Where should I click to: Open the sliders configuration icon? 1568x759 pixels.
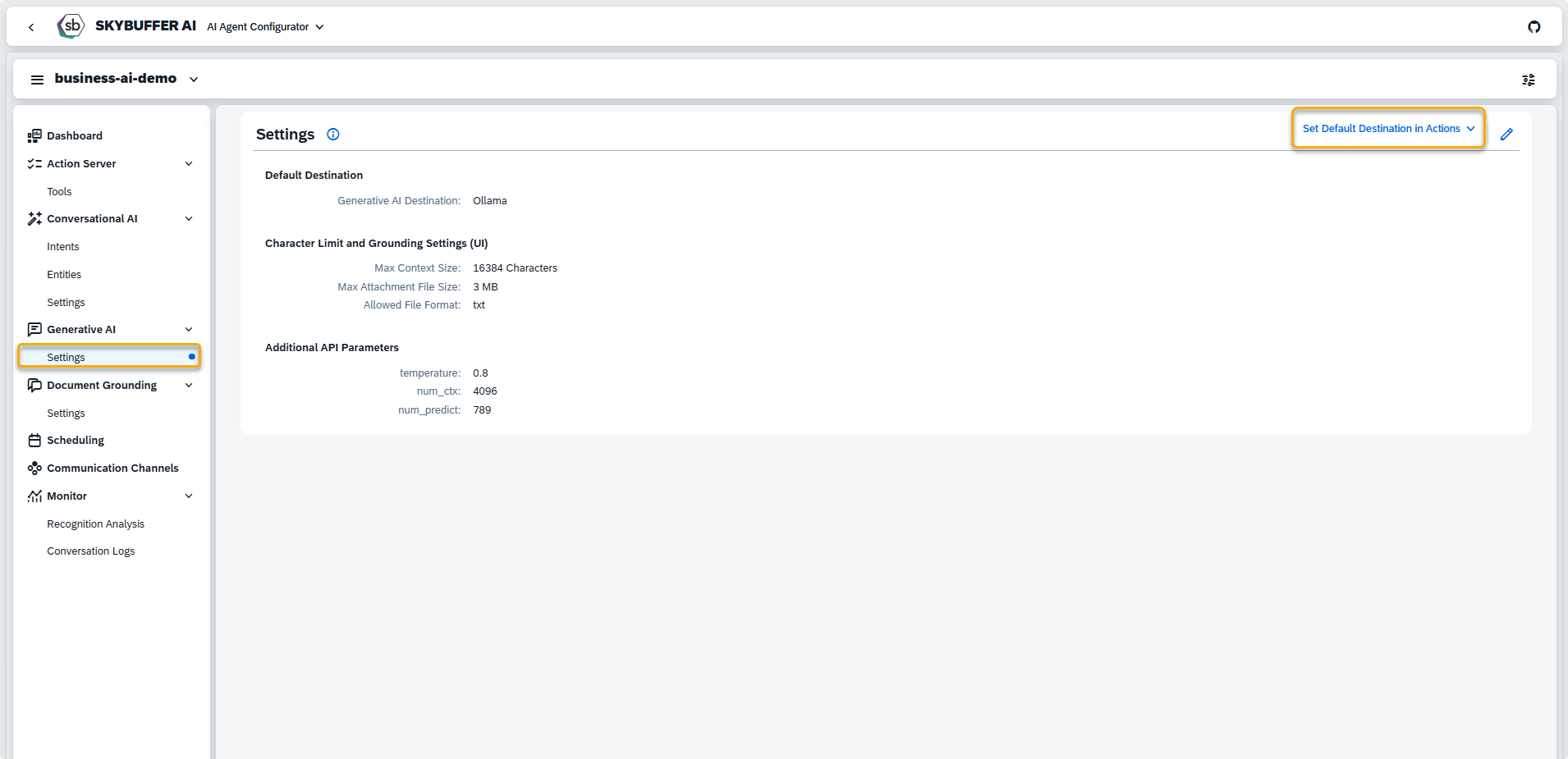coord(1528,80)
